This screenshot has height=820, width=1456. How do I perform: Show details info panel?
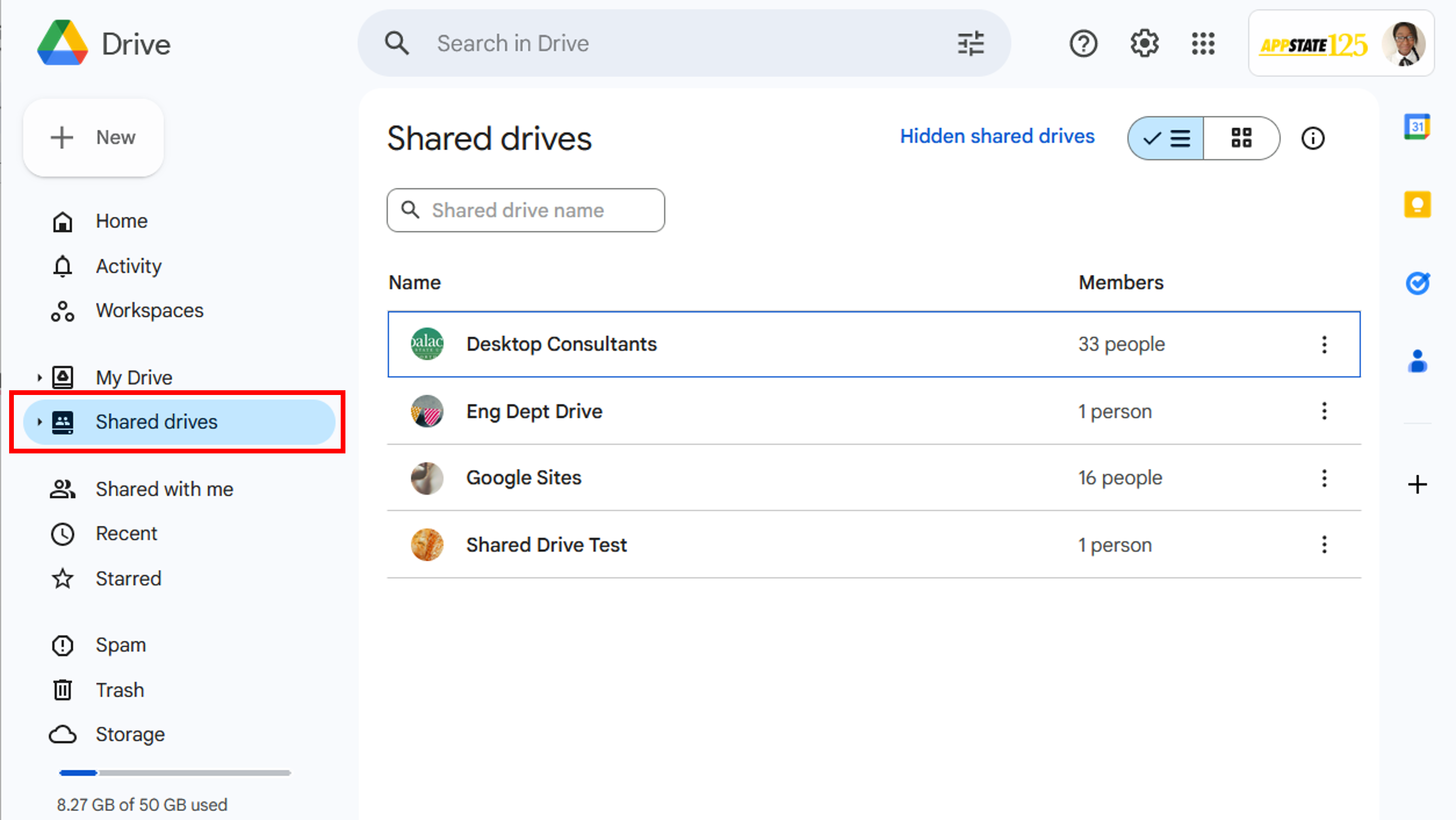point(1312,138)
